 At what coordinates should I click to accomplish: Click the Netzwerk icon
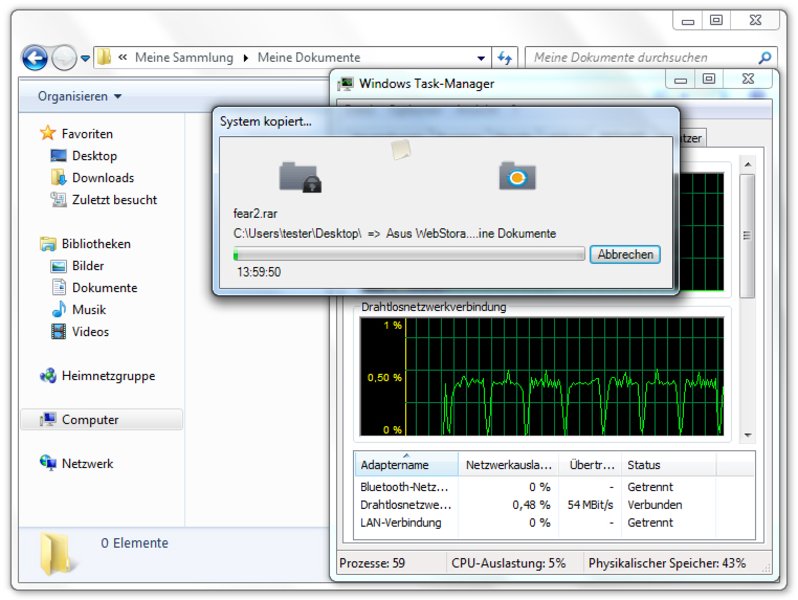[x=48, y=463]
